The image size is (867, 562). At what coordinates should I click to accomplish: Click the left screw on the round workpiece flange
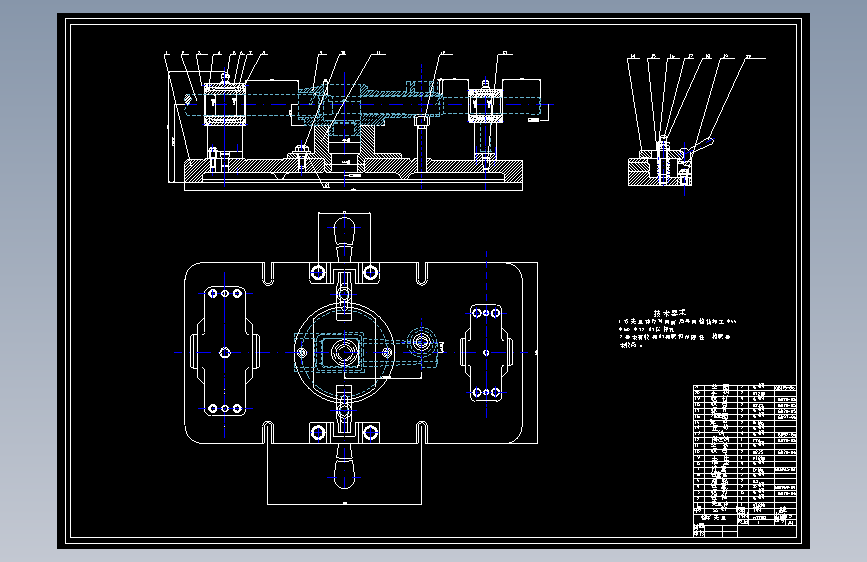[x=302, y=352]
